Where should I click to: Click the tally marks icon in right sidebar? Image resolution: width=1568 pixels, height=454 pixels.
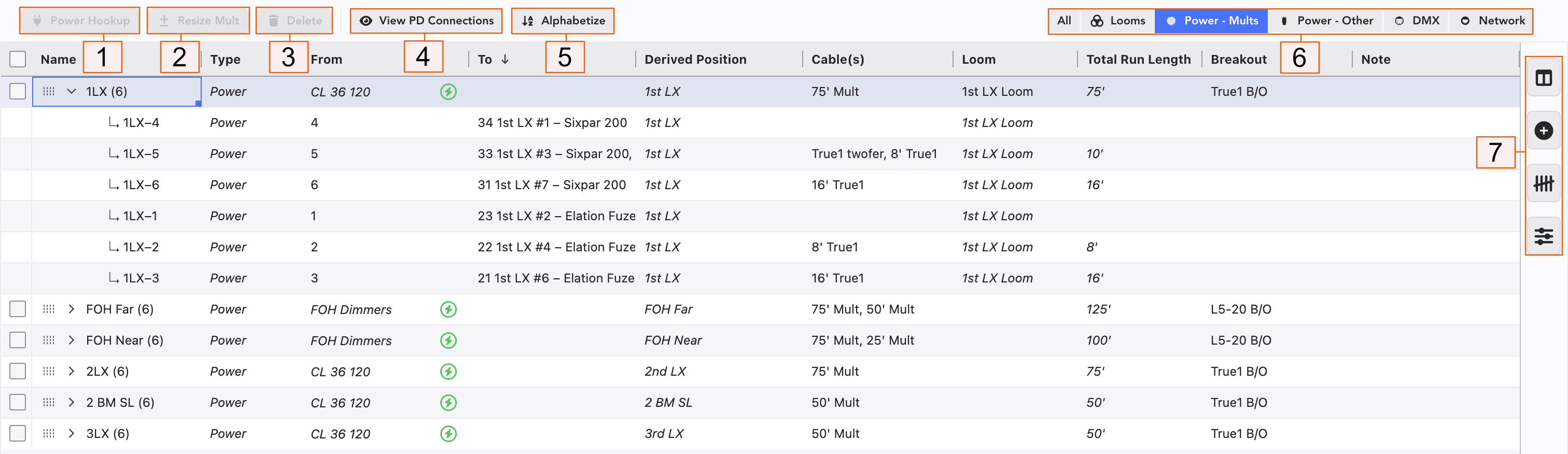click(x=1543, y=183)
